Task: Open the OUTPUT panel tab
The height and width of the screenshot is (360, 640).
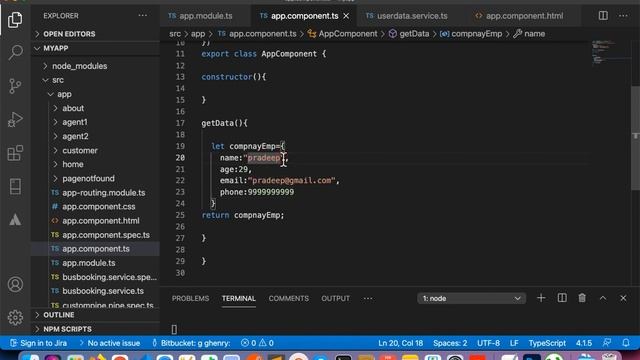Action: click(335, 298)
